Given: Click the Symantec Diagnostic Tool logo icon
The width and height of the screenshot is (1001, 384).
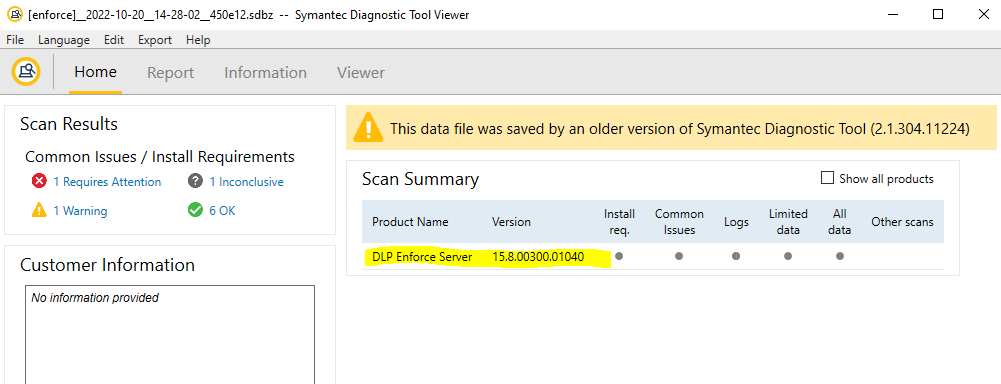Looking at the screenshot, I should [26, 71].
